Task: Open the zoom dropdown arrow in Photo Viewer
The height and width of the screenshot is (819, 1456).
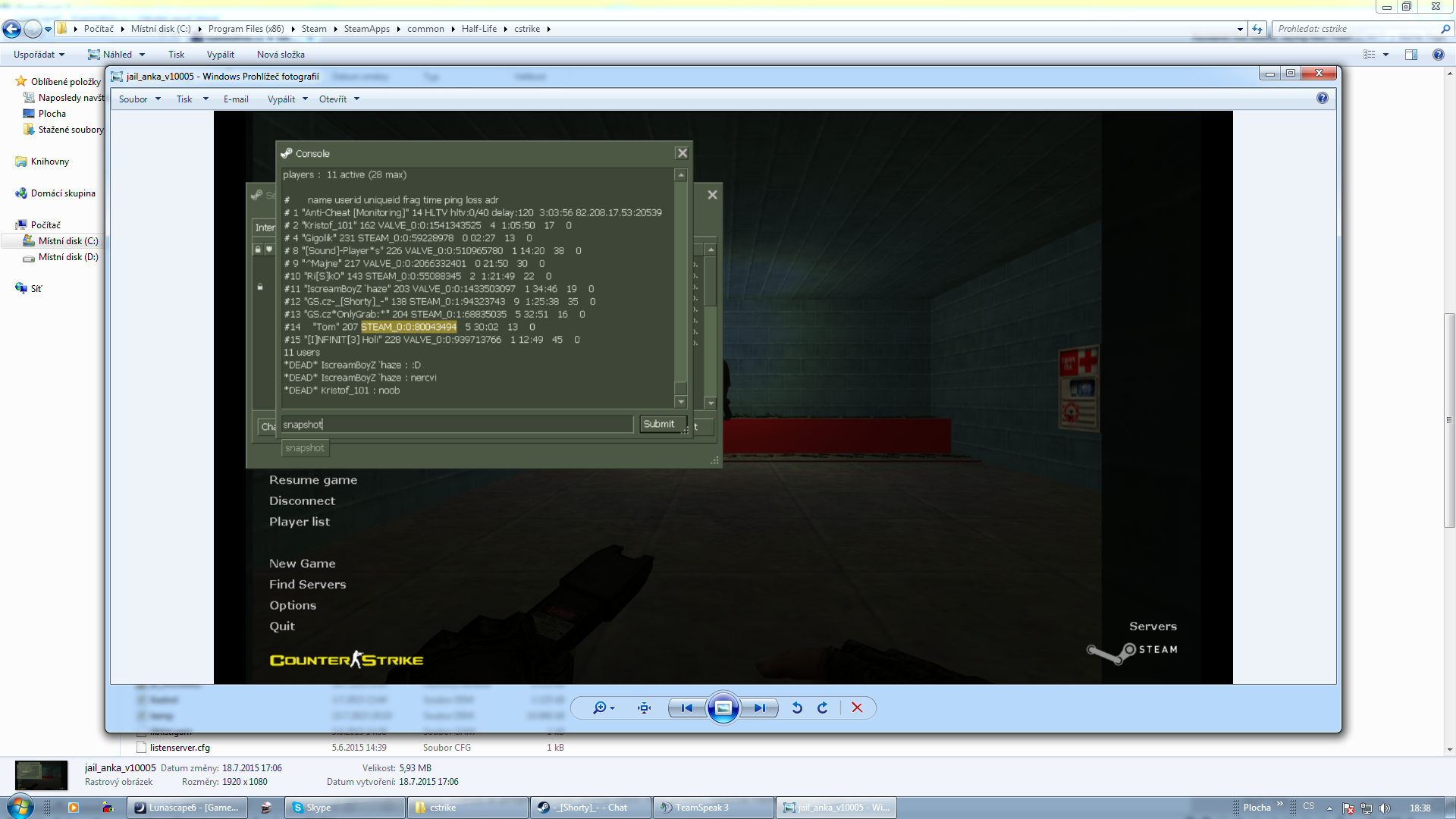Action: [x=612, y=708]
